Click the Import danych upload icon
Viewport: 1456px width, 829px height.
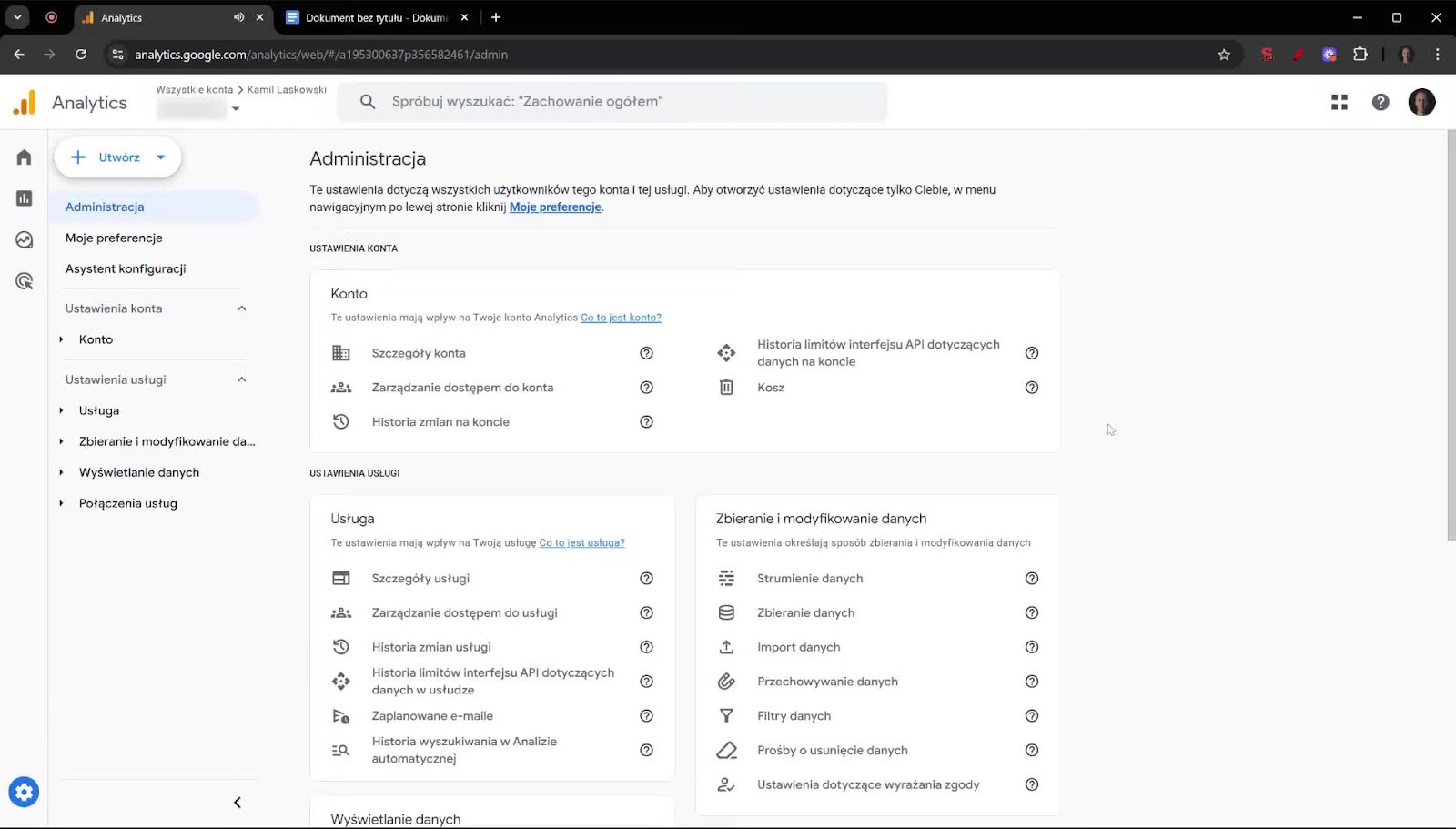tap(726, 647)
